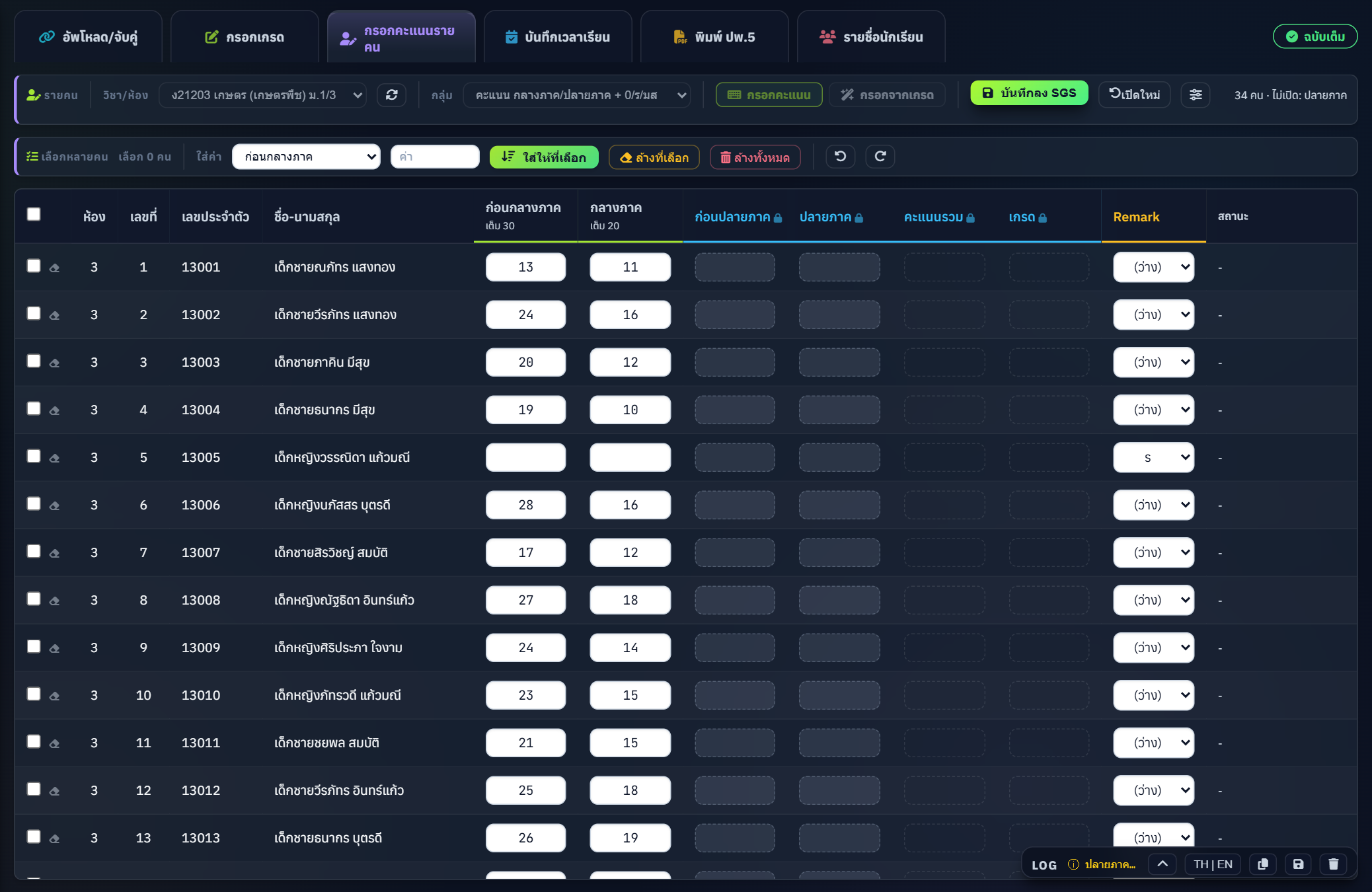Image resolution: width=1372 pixels, height=892 pixels.
Task: Toggle the select-all checkbox in header
Action: coord(34,214)
